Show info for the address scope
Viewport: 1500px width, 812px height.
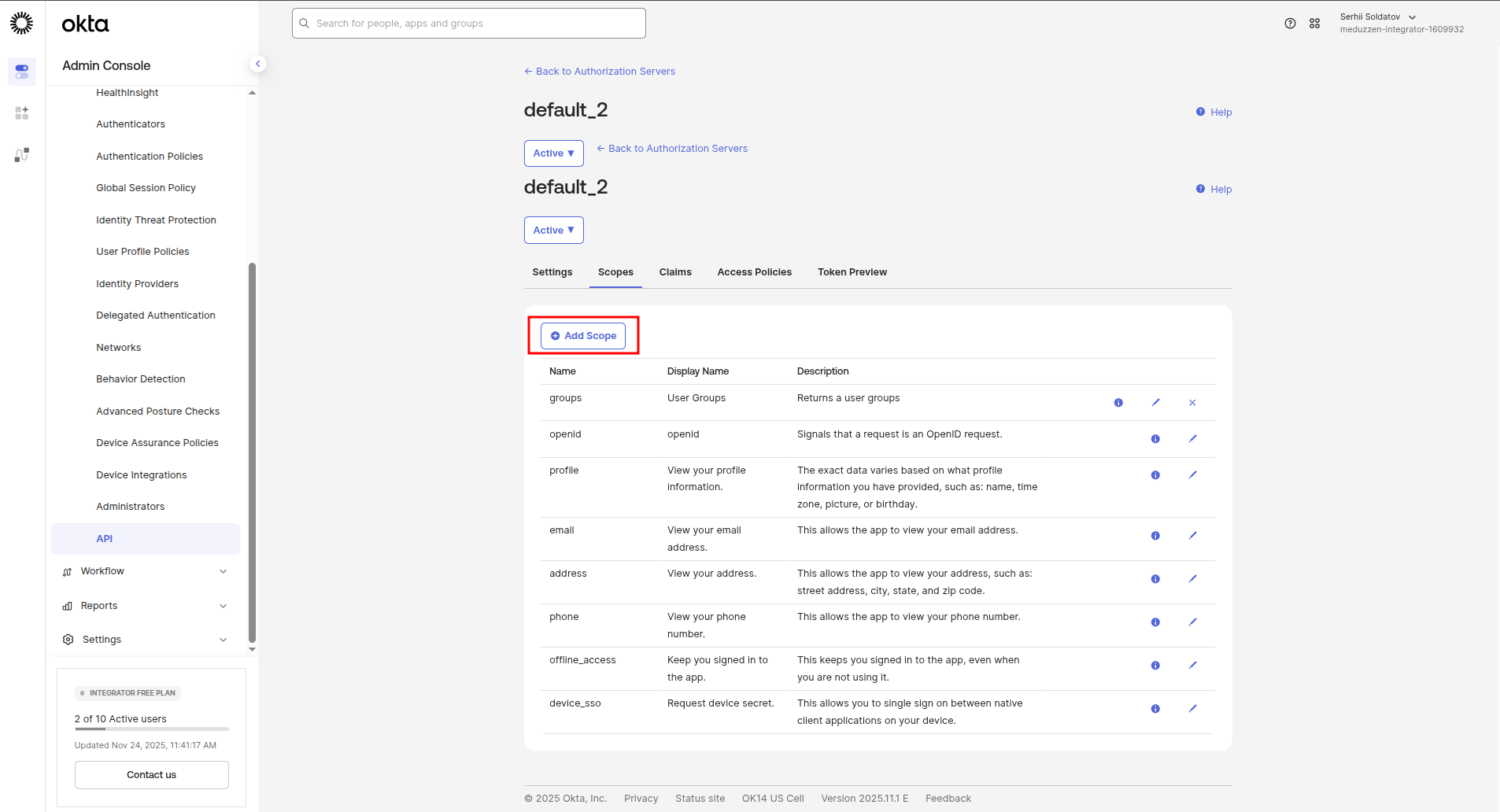1155,579
